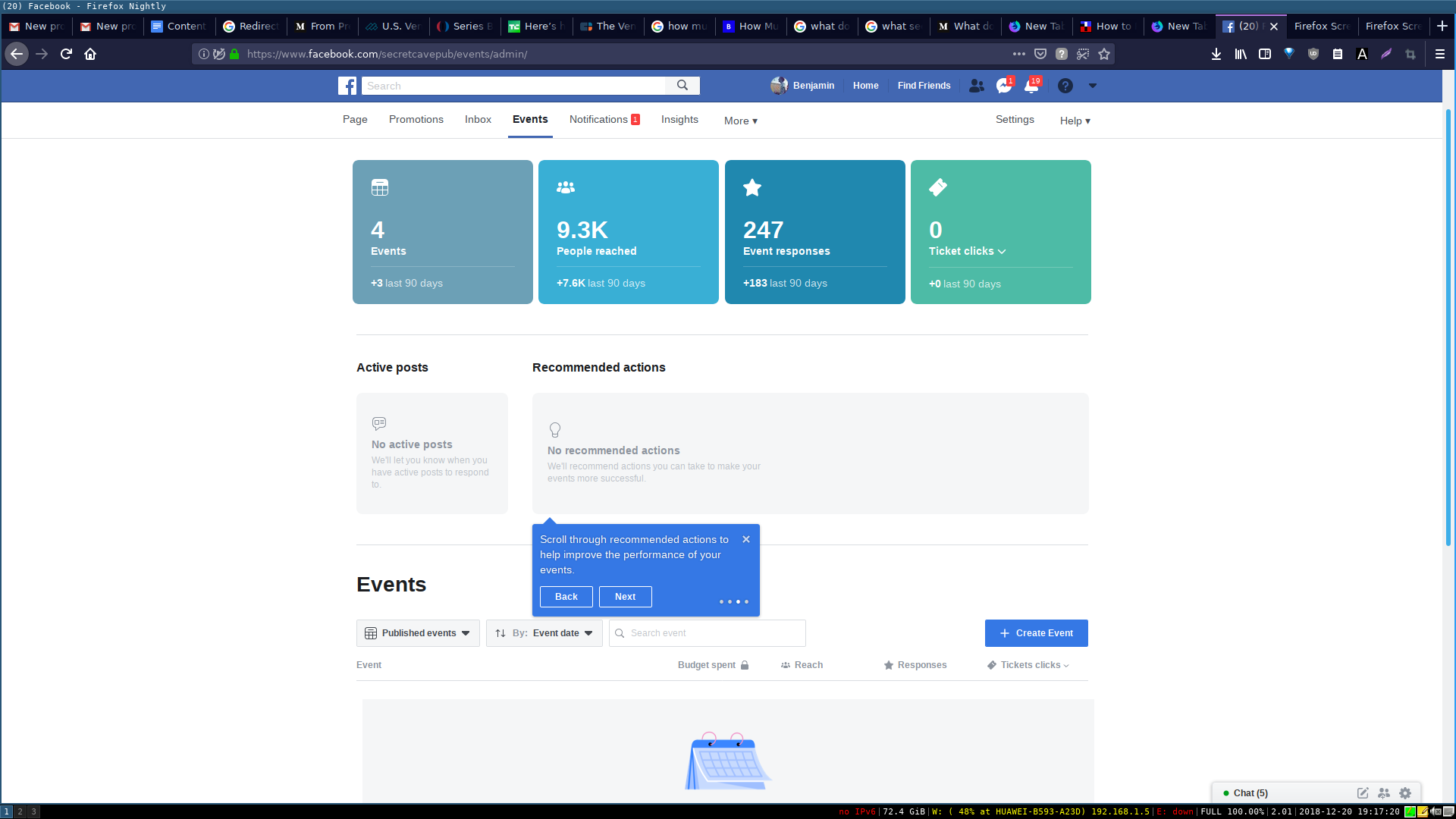Open the Promotions tab

[416, 120]
